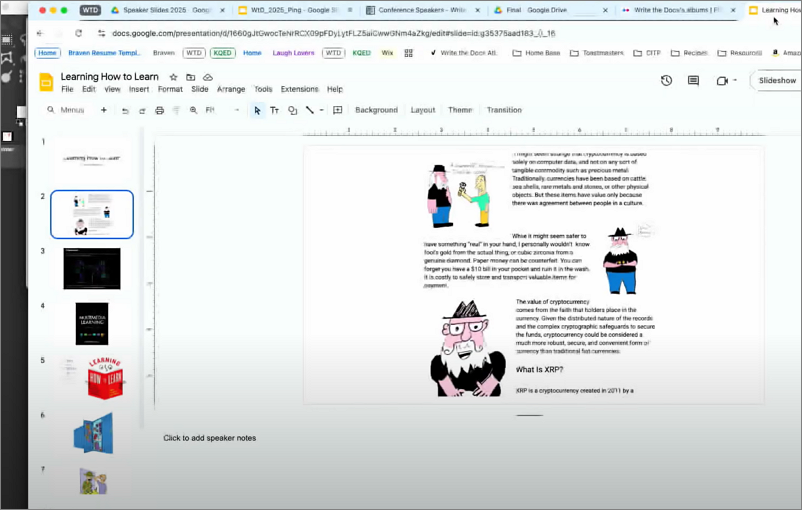Open the Tools menu
Image resolution: width=802 pixels, height=510 pixels.
(263, 89)
